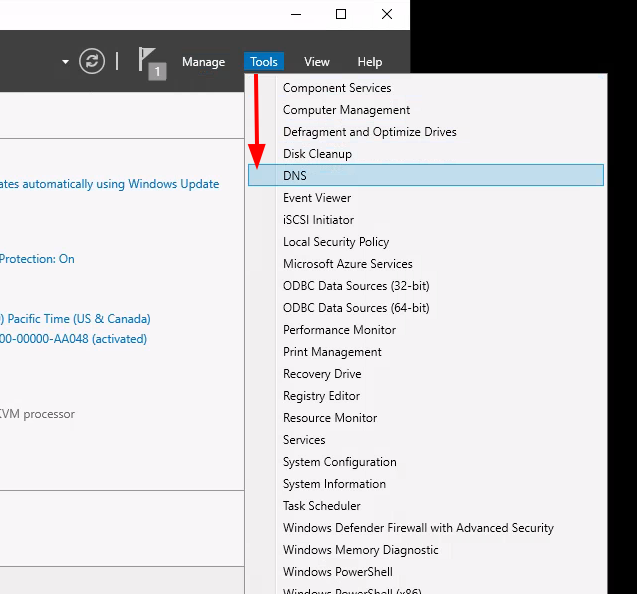Open Print Management
Viewport: 637px width, 594px height.
(x=426, y=351)
